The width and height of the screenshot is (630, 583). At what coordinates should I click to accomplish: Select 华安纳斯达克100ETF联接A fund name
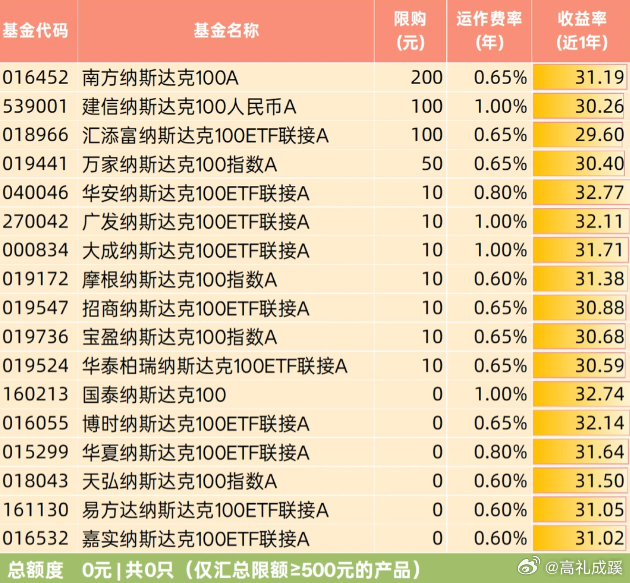(196, 193)
